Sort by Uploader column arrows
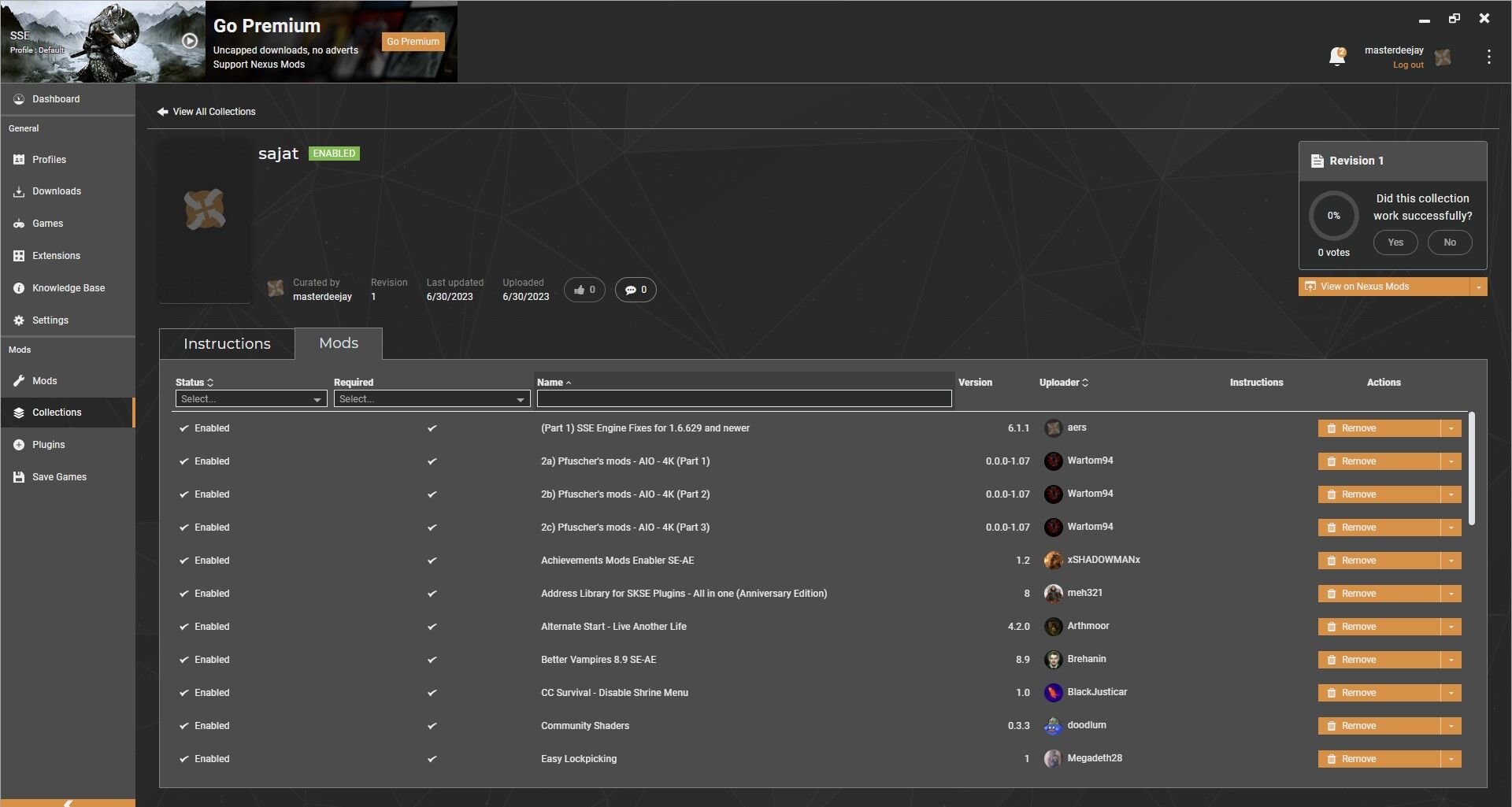This screenshot has height=807, width=1512. pos(1085,383)
